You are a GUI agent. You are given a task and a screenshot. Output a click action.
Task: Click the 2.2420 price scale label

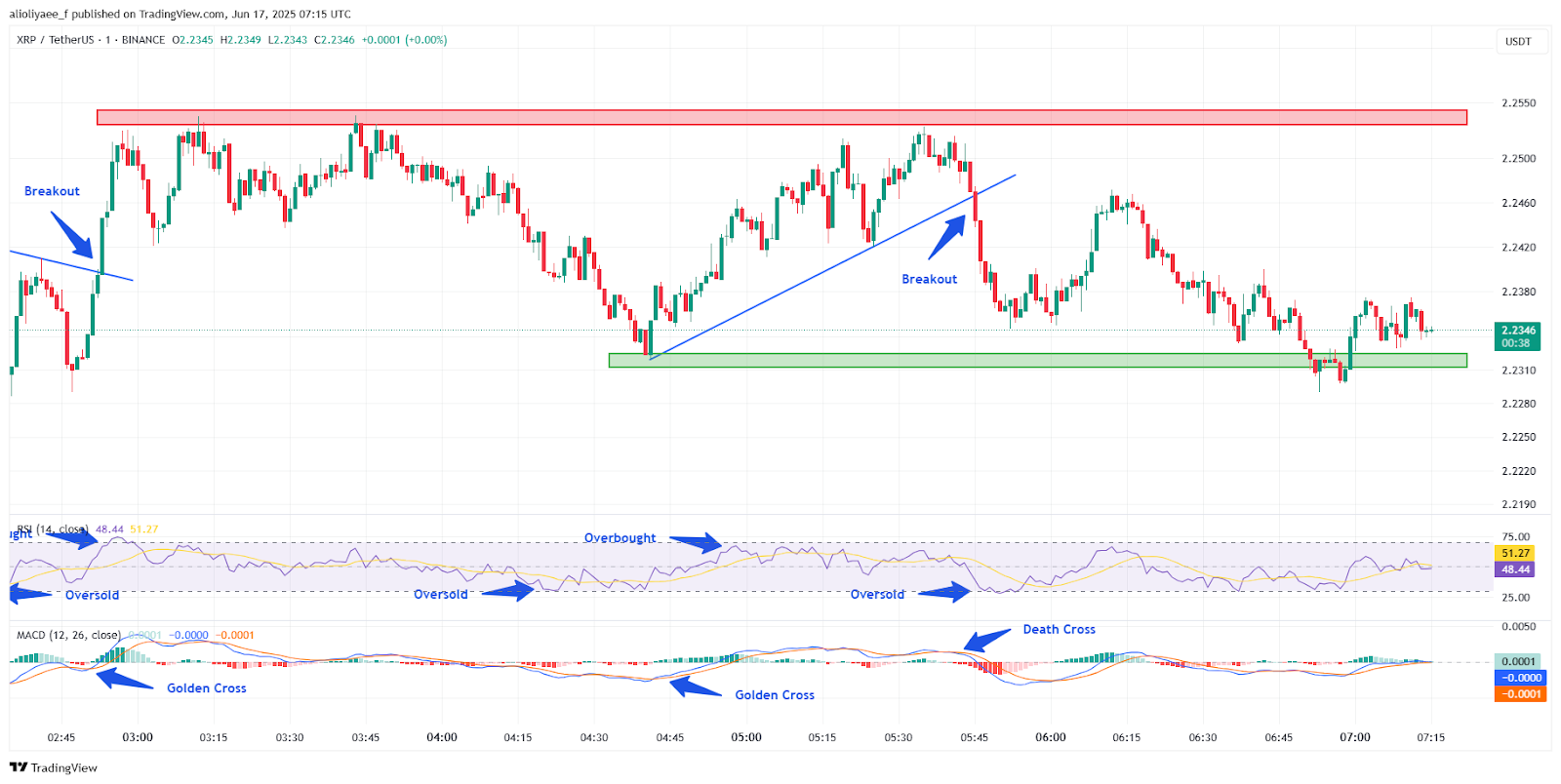(1518, 247)
